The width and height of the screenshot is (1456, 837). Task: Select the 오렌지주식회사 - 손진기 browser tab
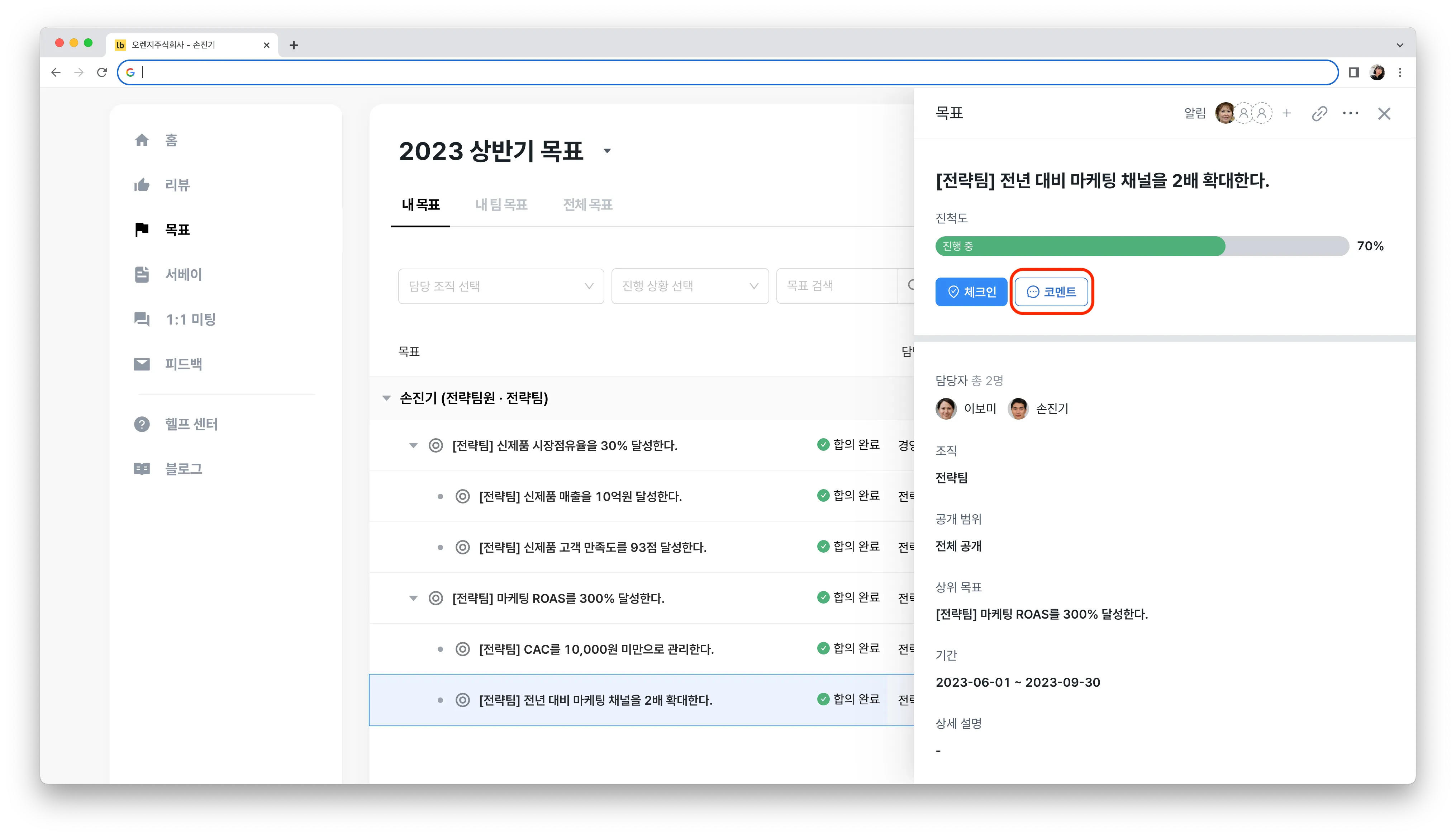pyautogui.click(x=192, y=45)
